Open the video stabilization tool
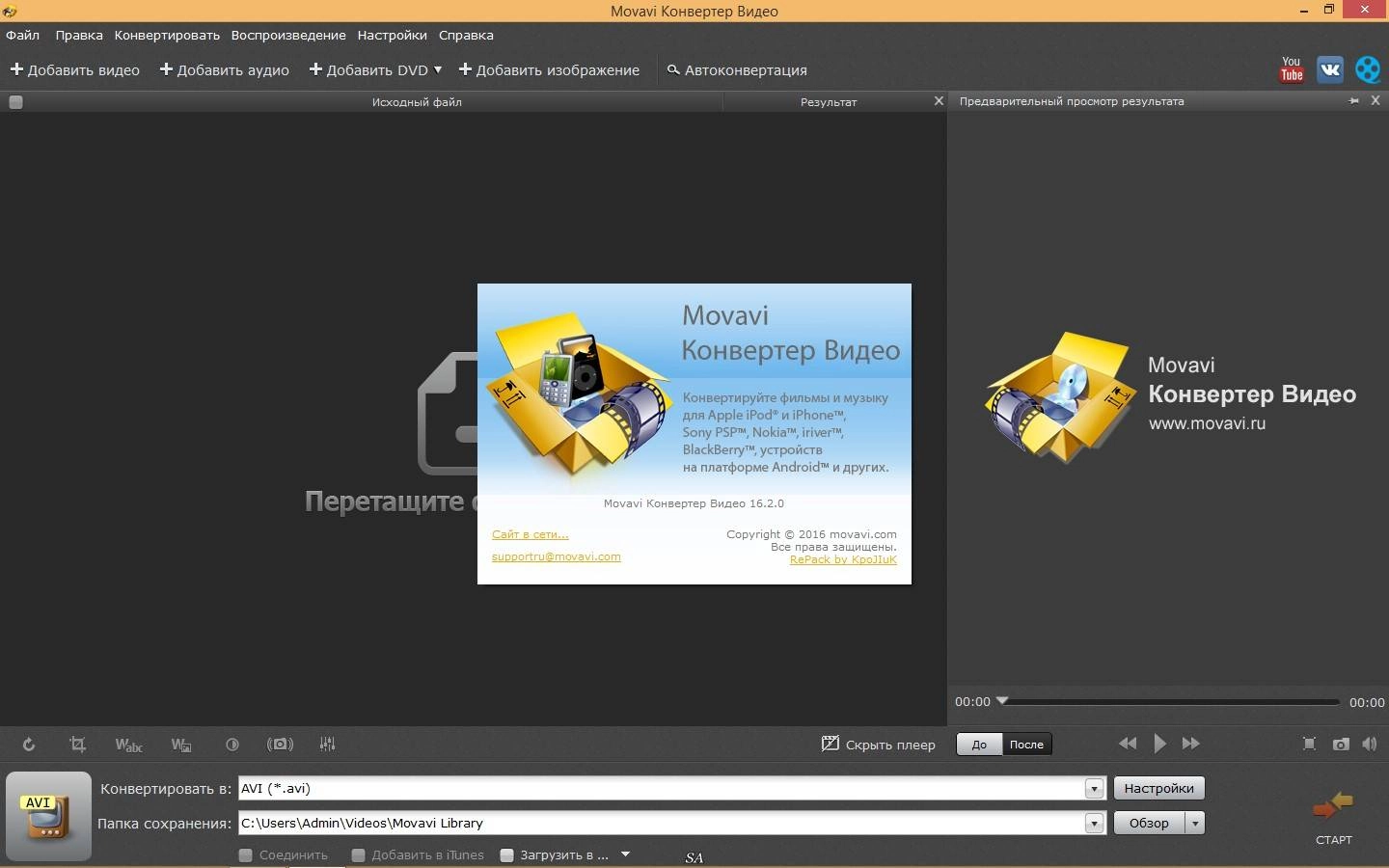This screenshot has width=1389, height=868. click(x=280, y=744)
